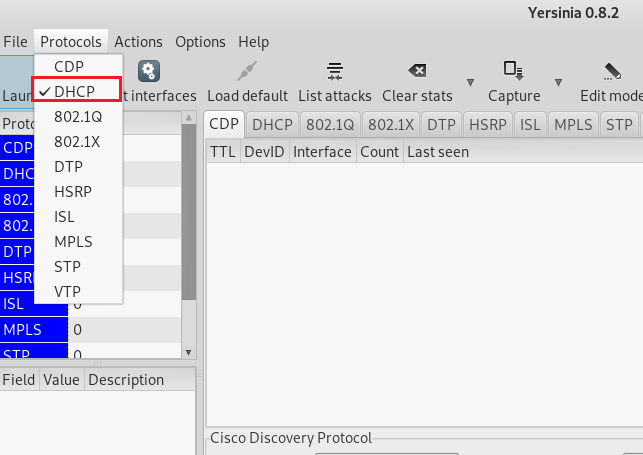643x455 pixels.
Task: Switch to the DTP tab
Action: click(441, 125)
